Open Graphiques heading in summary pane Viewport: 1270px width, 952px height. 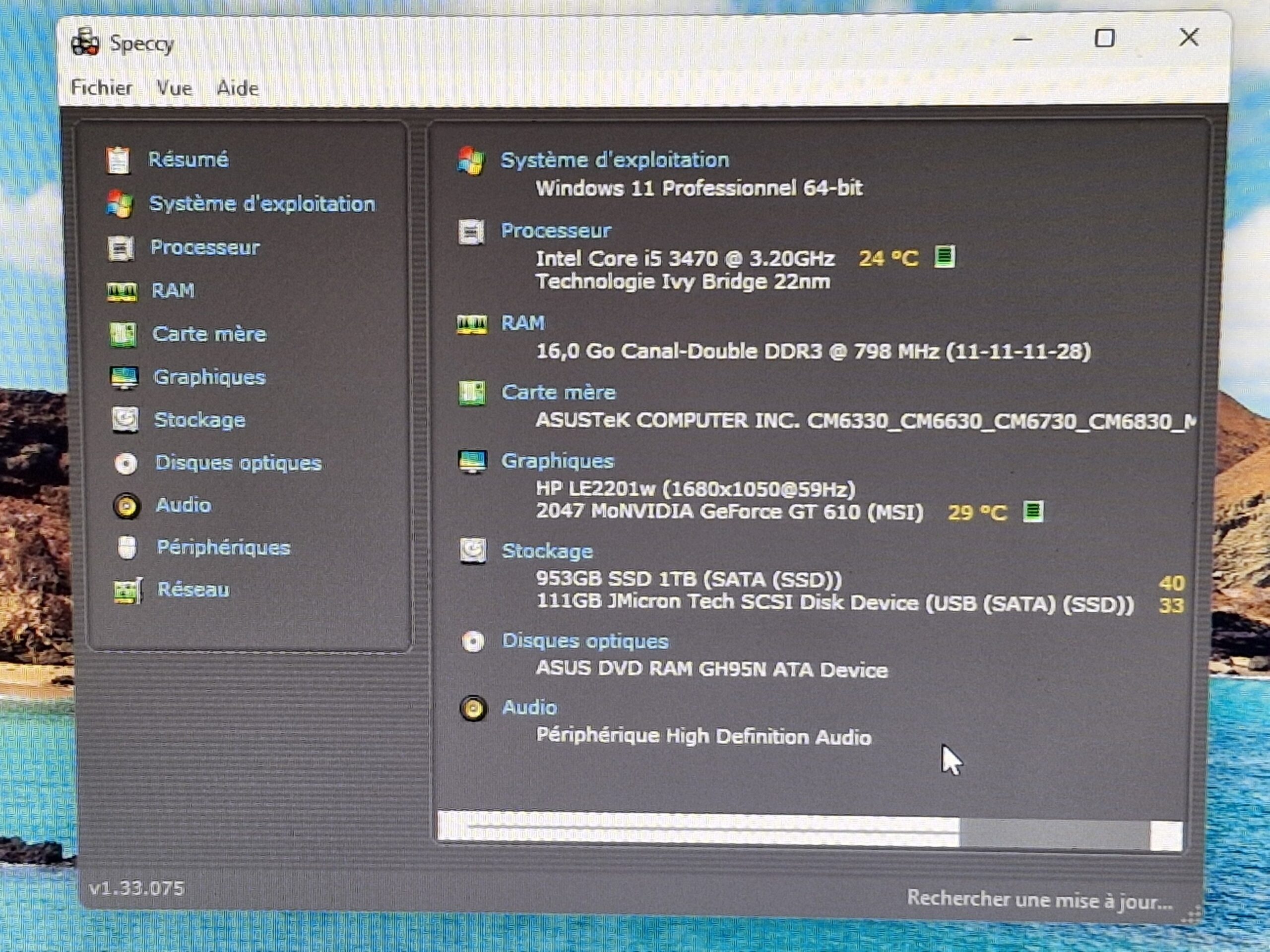(558, 461)
